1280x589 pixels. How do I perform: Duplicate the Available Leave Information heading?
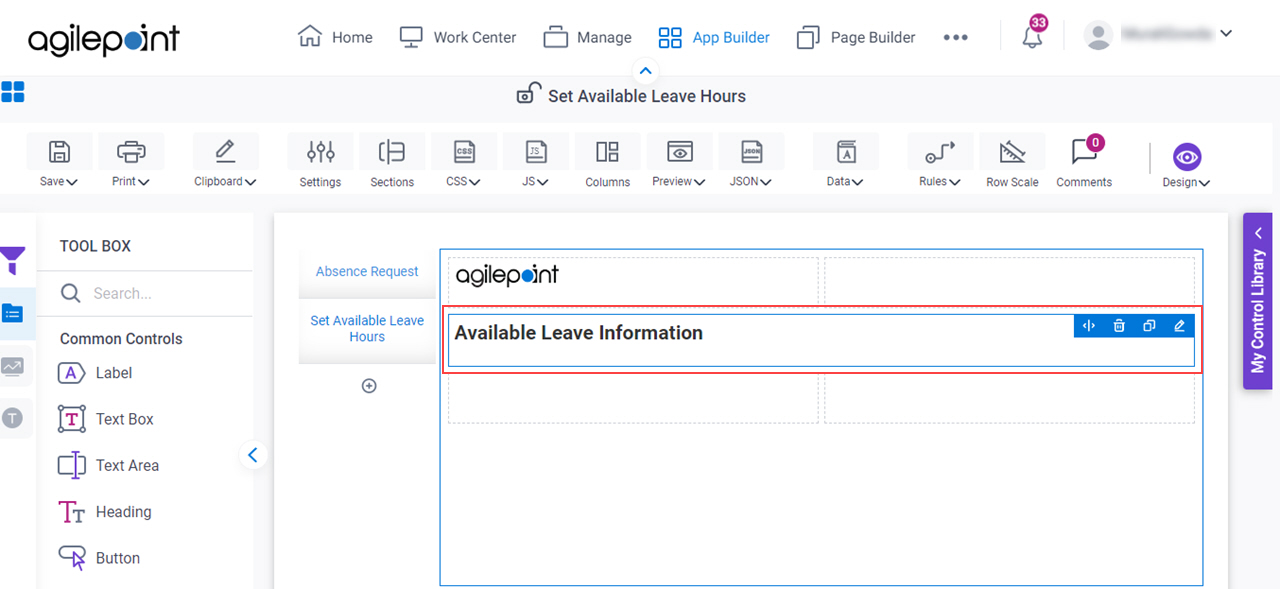click(x=1149, y=326)
